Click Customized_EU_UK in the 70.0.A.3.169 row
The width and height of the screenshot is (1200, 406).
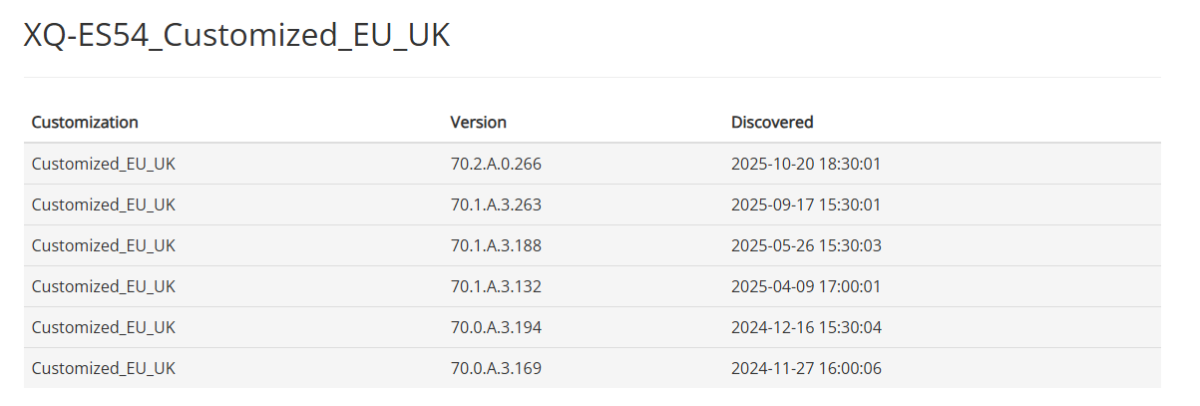pyautogui.click(x=104, y=368)
